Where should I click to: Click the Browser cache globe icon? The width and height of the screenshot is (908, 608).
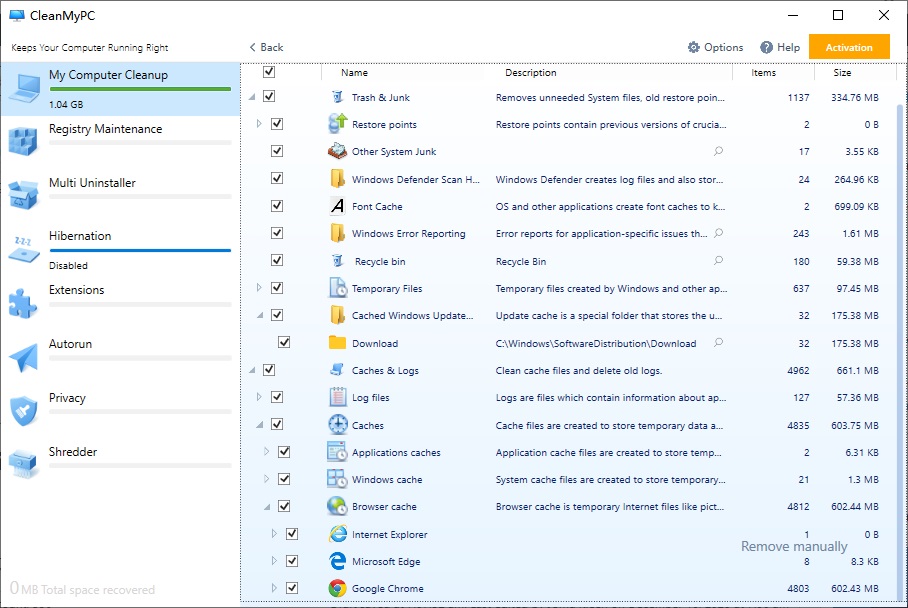pyautogui.click(x=337, y=506)
